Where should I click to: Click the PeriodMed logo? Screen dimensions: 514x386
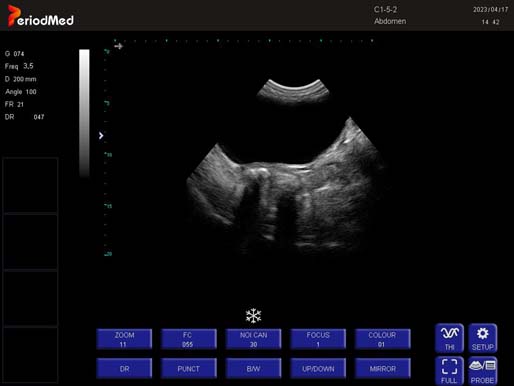[x=41, y=16]
